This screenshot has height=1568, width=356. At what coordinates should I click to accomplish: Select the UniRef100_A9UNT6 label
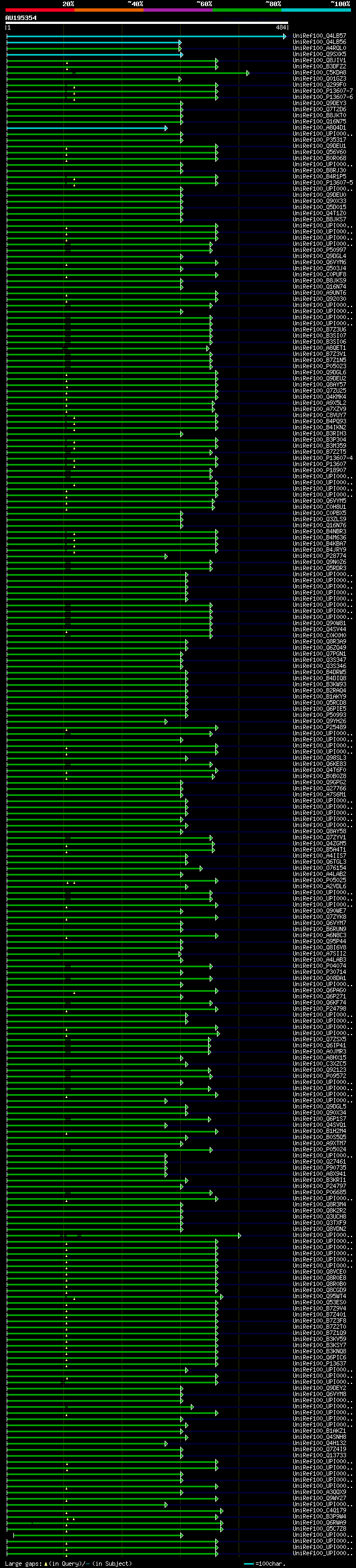(319, 293)
